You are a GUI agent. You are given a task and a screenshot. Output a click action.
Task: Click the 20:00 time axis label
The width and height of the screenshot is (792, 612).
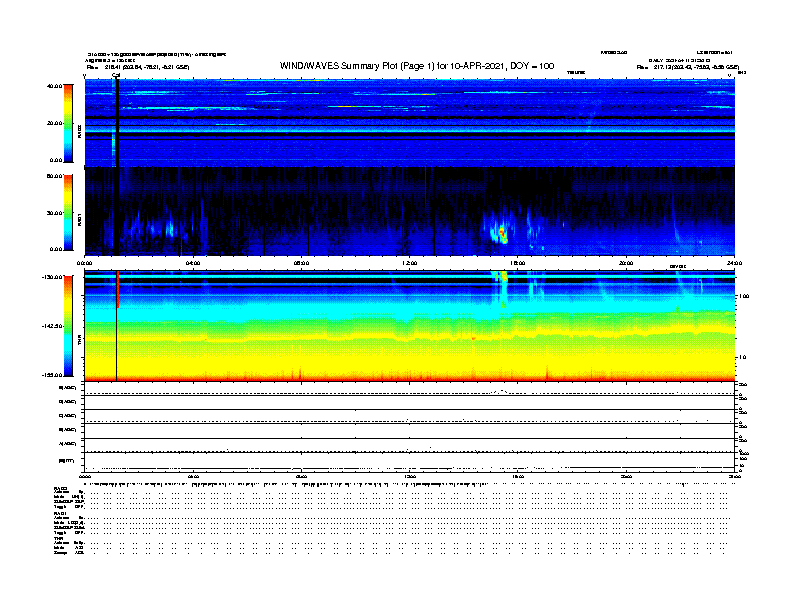coord(626,263)
